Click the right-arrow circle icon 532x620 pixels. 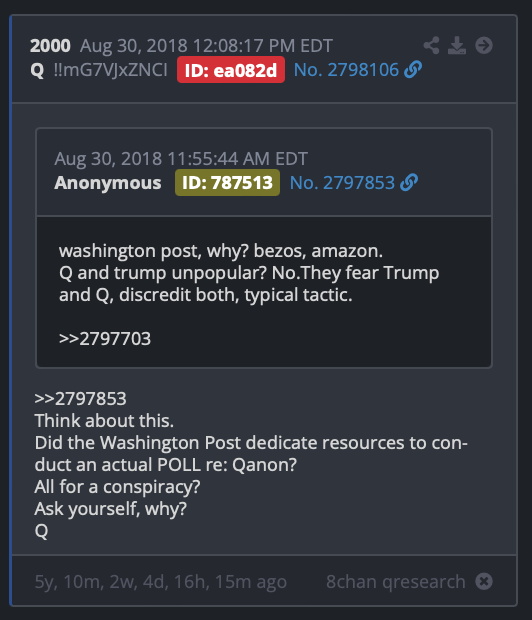[484, 45]
